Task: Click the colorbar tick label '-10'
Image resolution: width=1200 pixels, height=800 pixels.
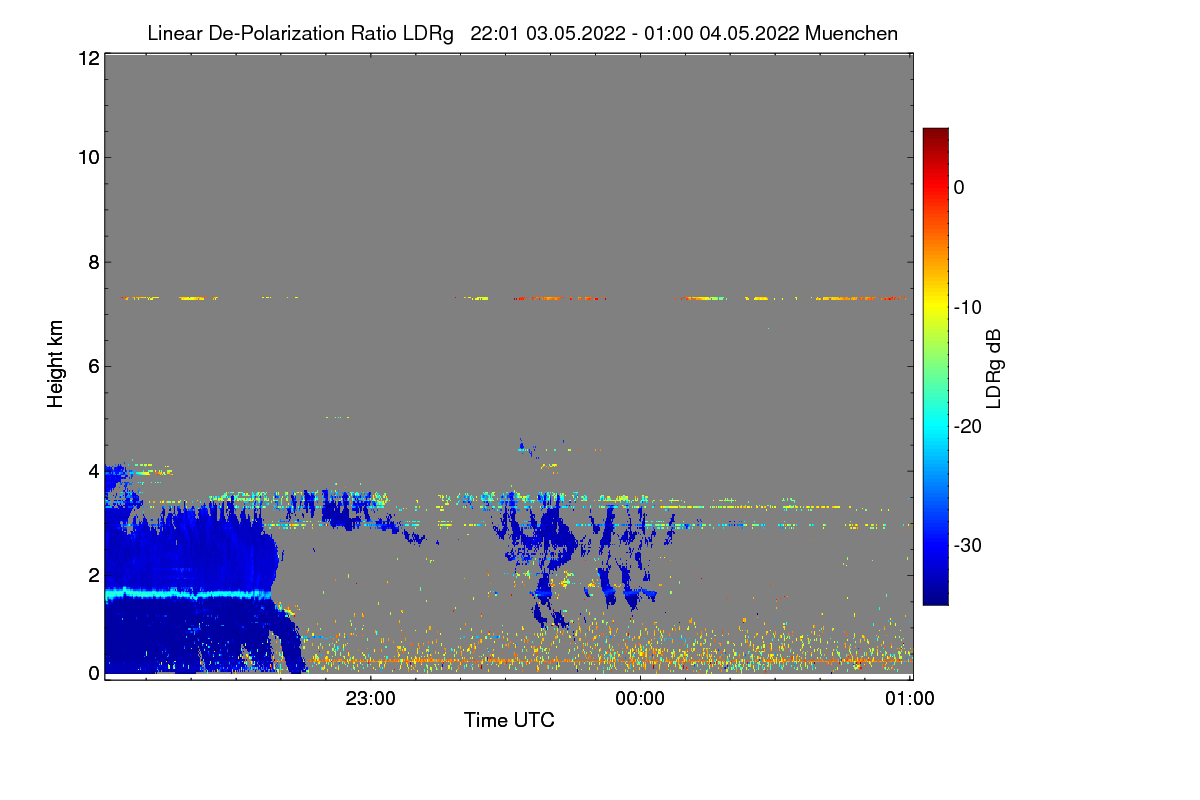Action: click(x=968, y=307)
